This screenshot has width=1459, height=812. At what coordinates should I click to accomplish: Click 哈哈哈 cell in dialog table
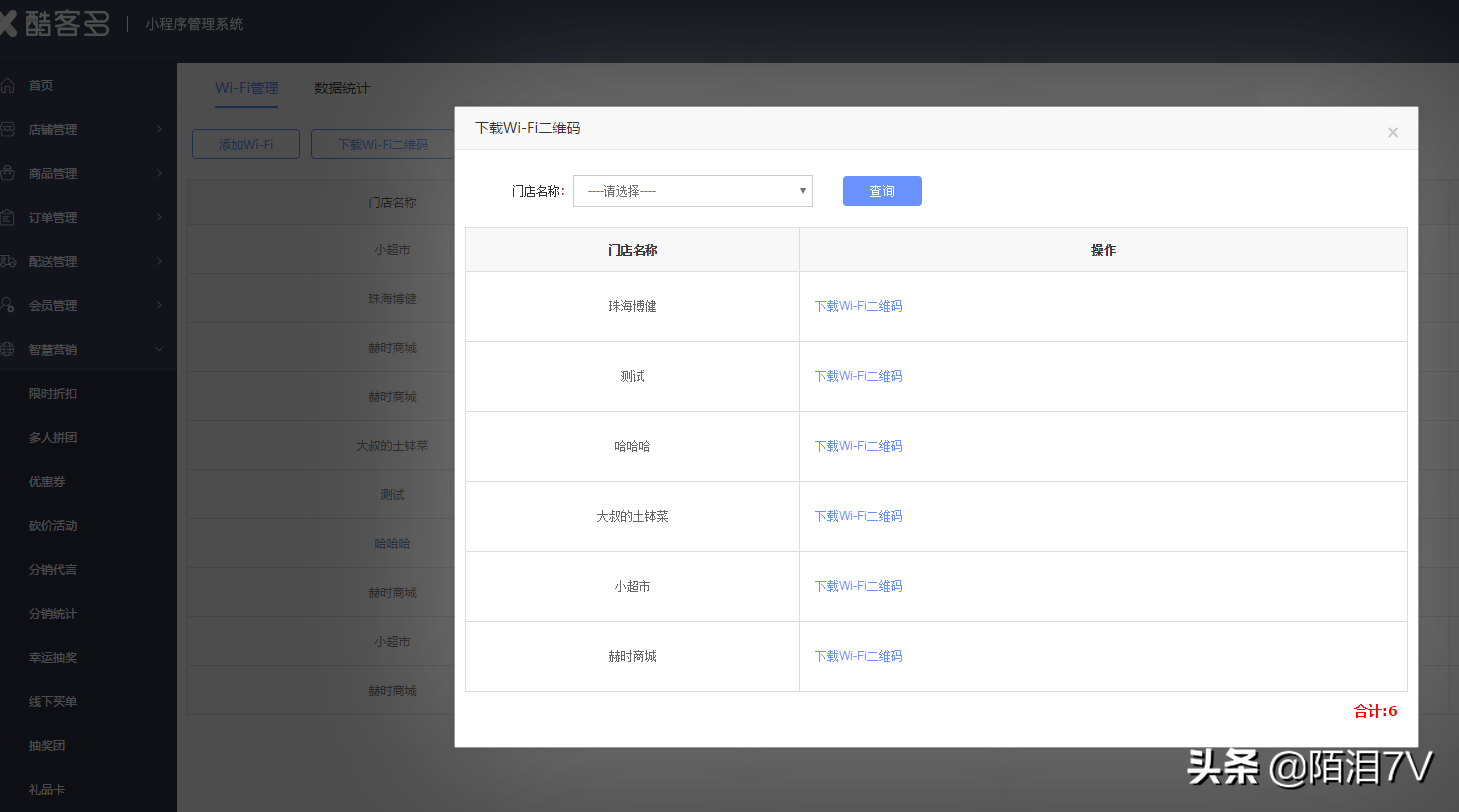632,446
